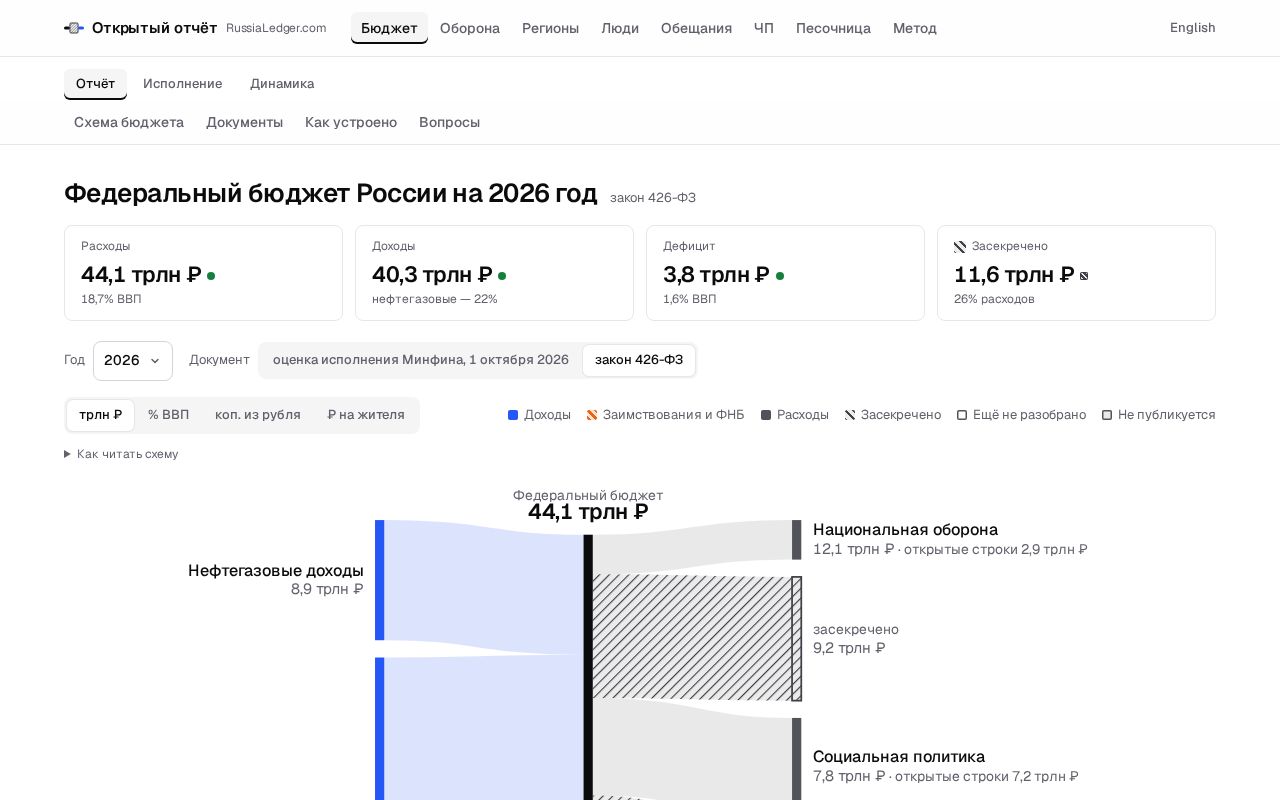
Task: Click the black Федеральный бюджет center bar
Action: [x=588, y=667]
